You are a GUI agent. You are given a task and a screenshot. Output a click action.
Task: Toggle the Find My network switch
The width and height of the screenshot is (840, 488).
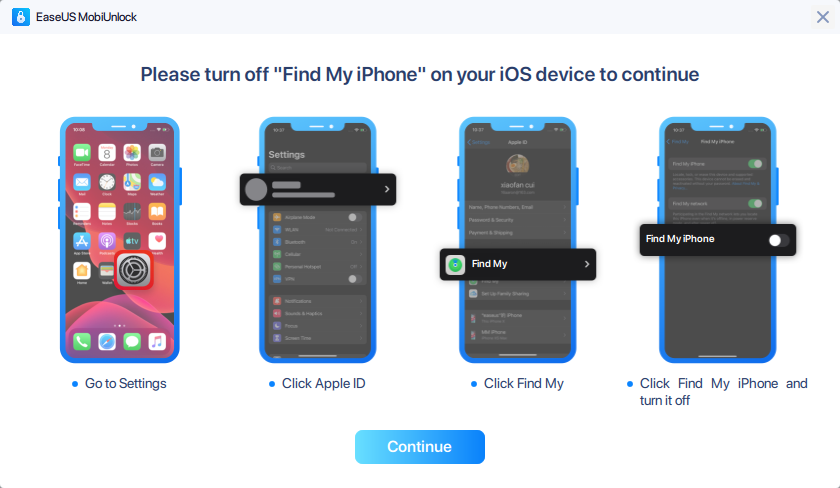click(x=755, y=204)
